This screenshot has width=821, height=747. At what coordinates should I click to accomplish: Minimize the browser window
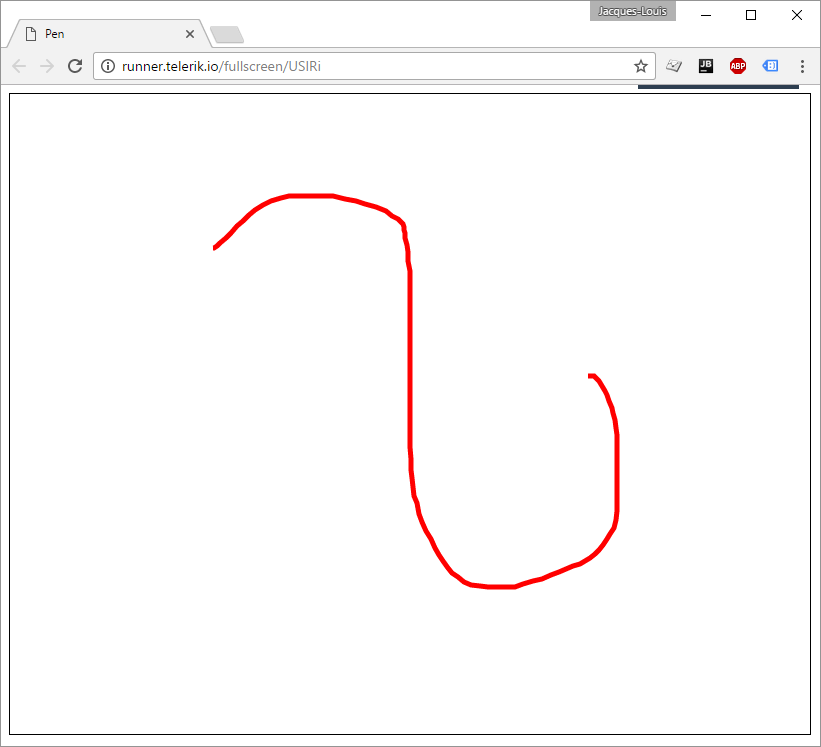(705, 15)
